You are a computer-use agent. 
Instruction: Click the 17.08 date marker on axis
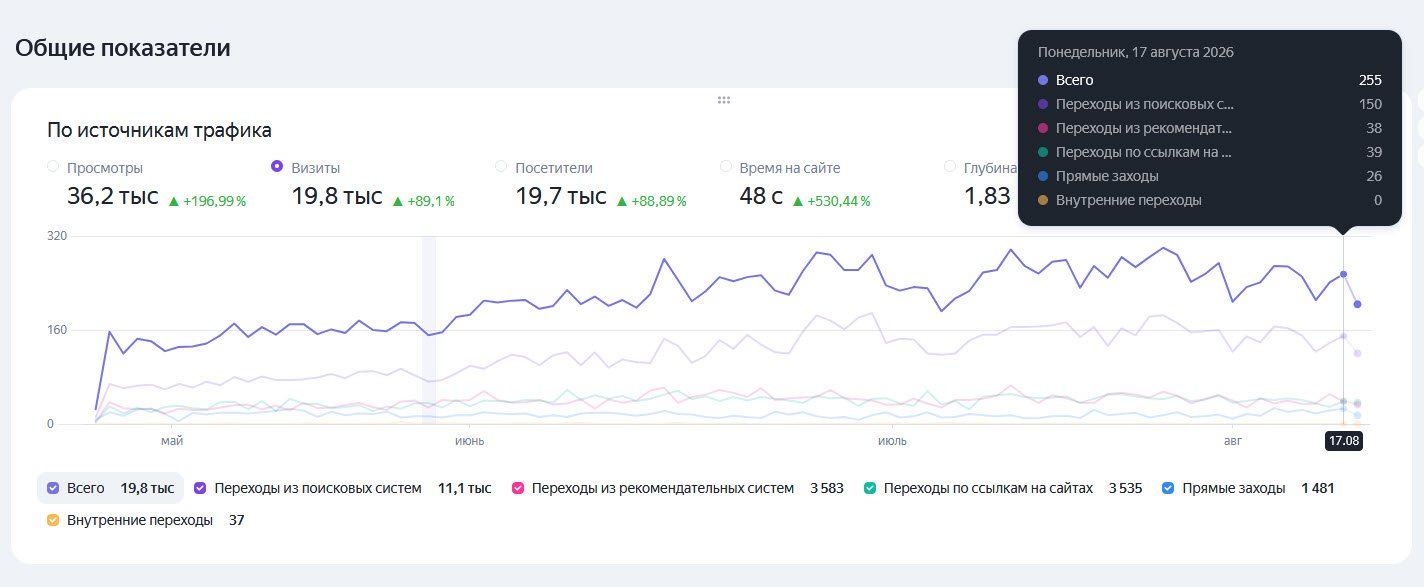click(1343, 440)
